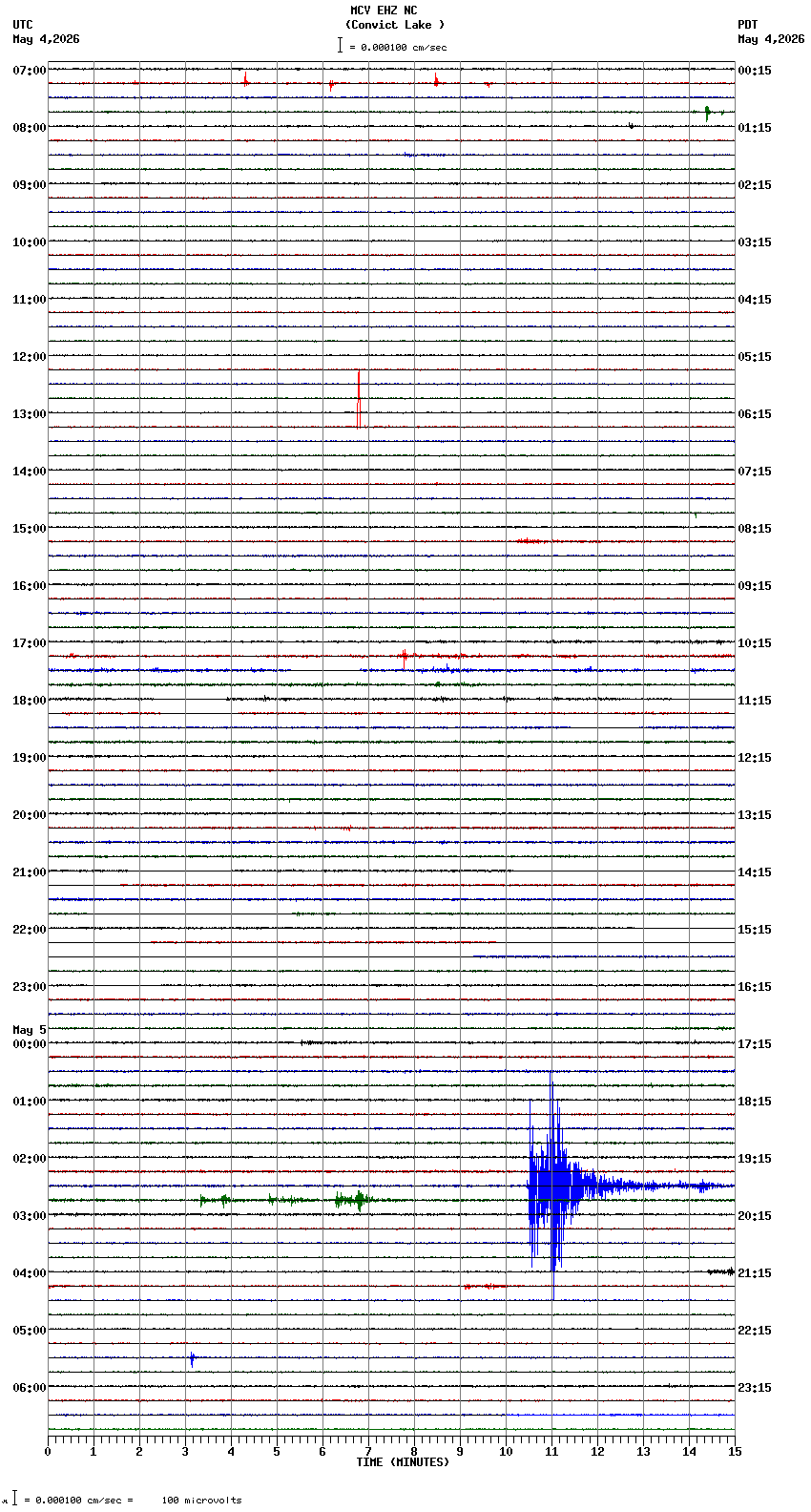Viewport: 811px width, 1512px height.
Task: Click the green tremor burst near minute 7
Action: pyautogui.click(x=358, y=1200)
